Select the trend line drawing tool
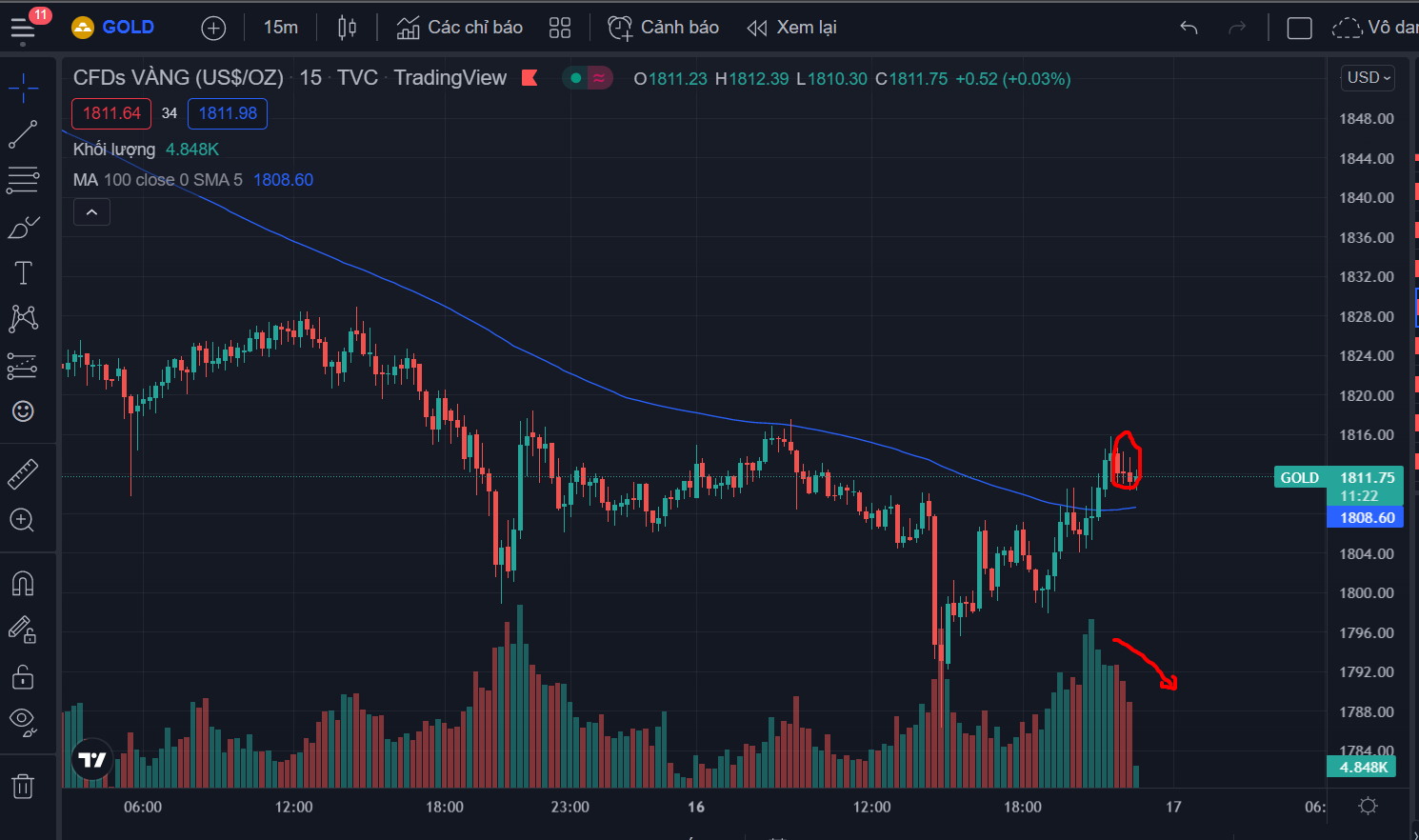The image size is (1419, 840). tap(23, 134)
